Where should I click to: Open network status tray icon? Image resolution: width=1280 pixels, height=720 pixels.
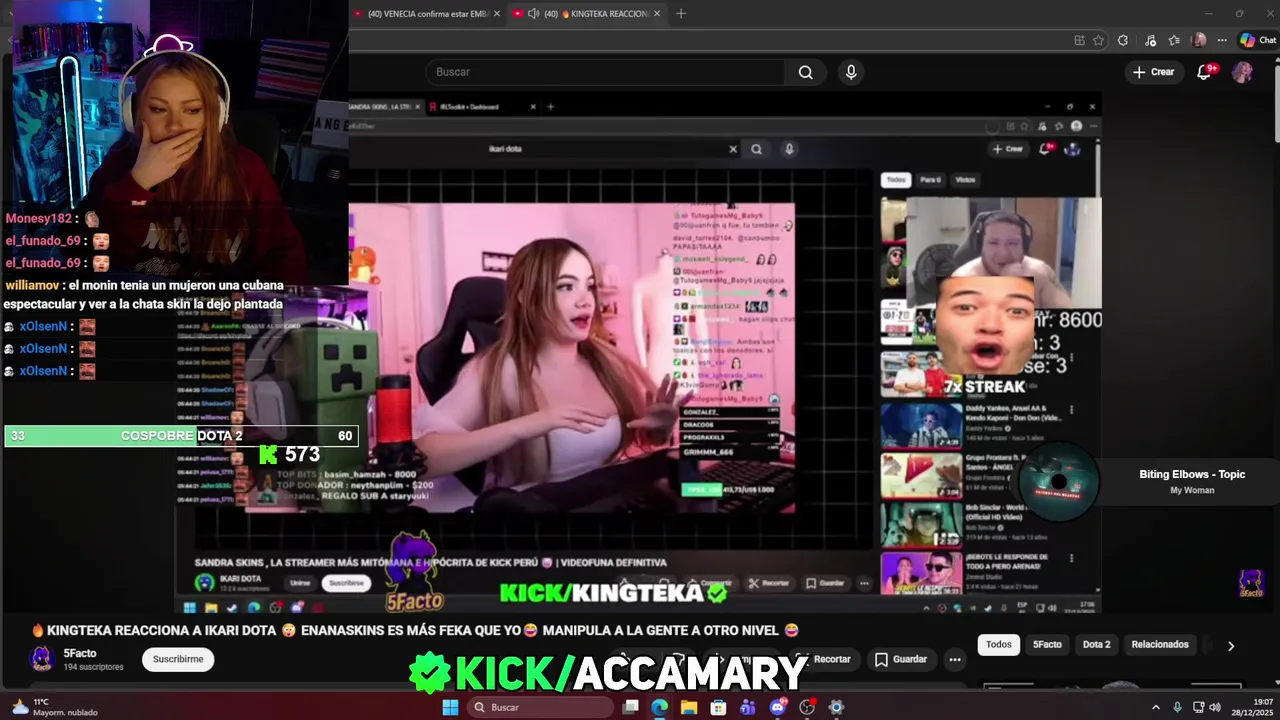[1198, 707]
